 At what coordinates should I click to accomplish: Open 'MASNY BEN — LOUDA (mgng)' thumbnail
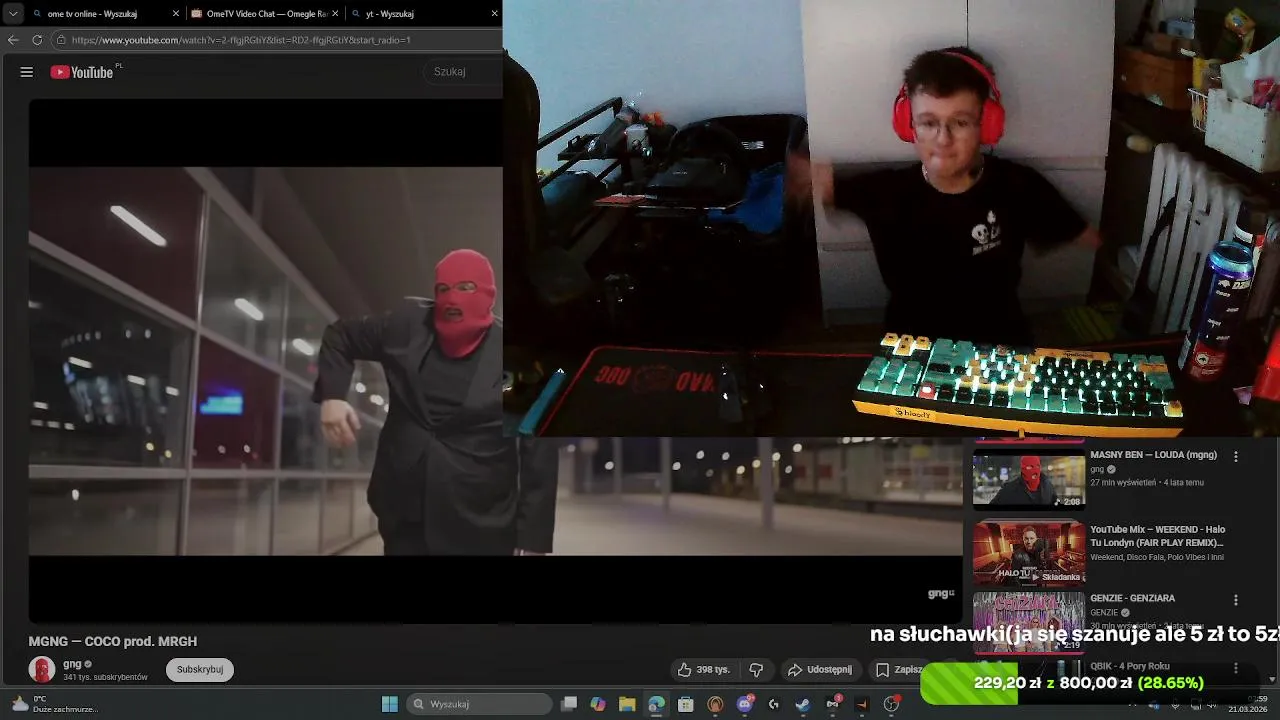click(x=1029, y=478)
